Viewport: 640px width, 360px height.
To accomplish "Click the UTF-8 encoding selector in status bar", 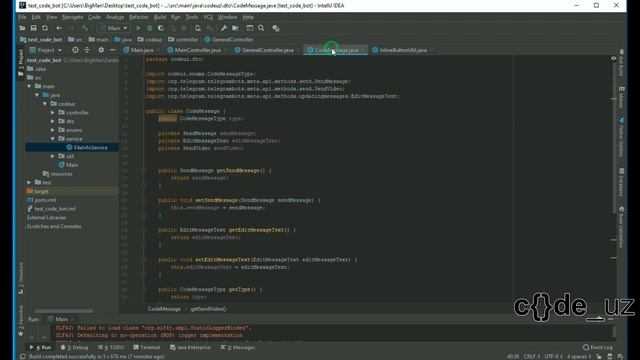I will [553, 356].
